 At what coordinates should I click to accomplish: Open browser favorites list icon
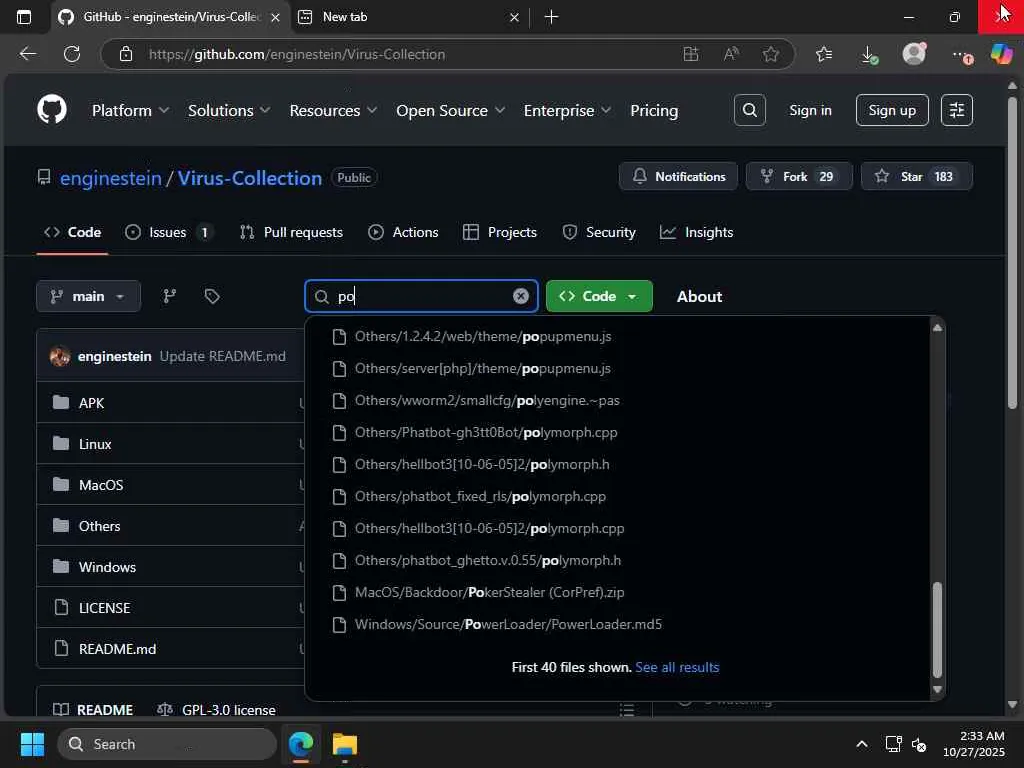tap(824, 54)
